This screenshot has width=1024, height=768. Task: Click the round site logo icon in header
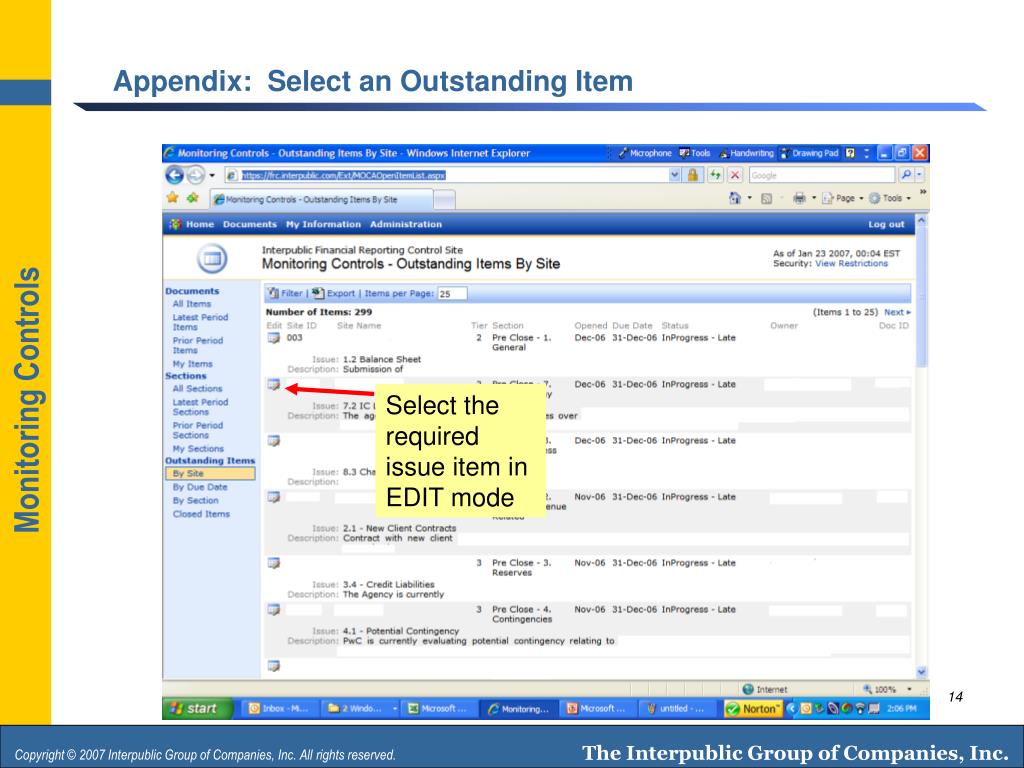point(212,259)
